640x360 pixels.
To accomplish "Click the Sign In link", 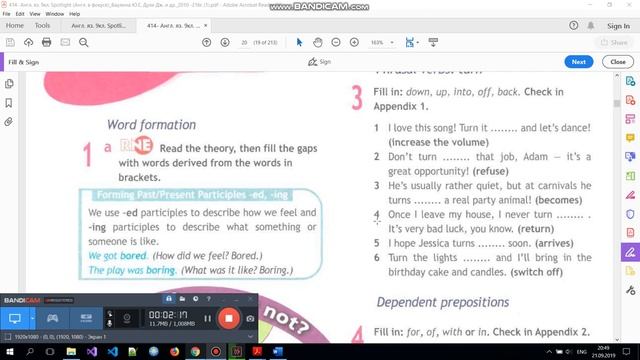I will coord(618,26).
